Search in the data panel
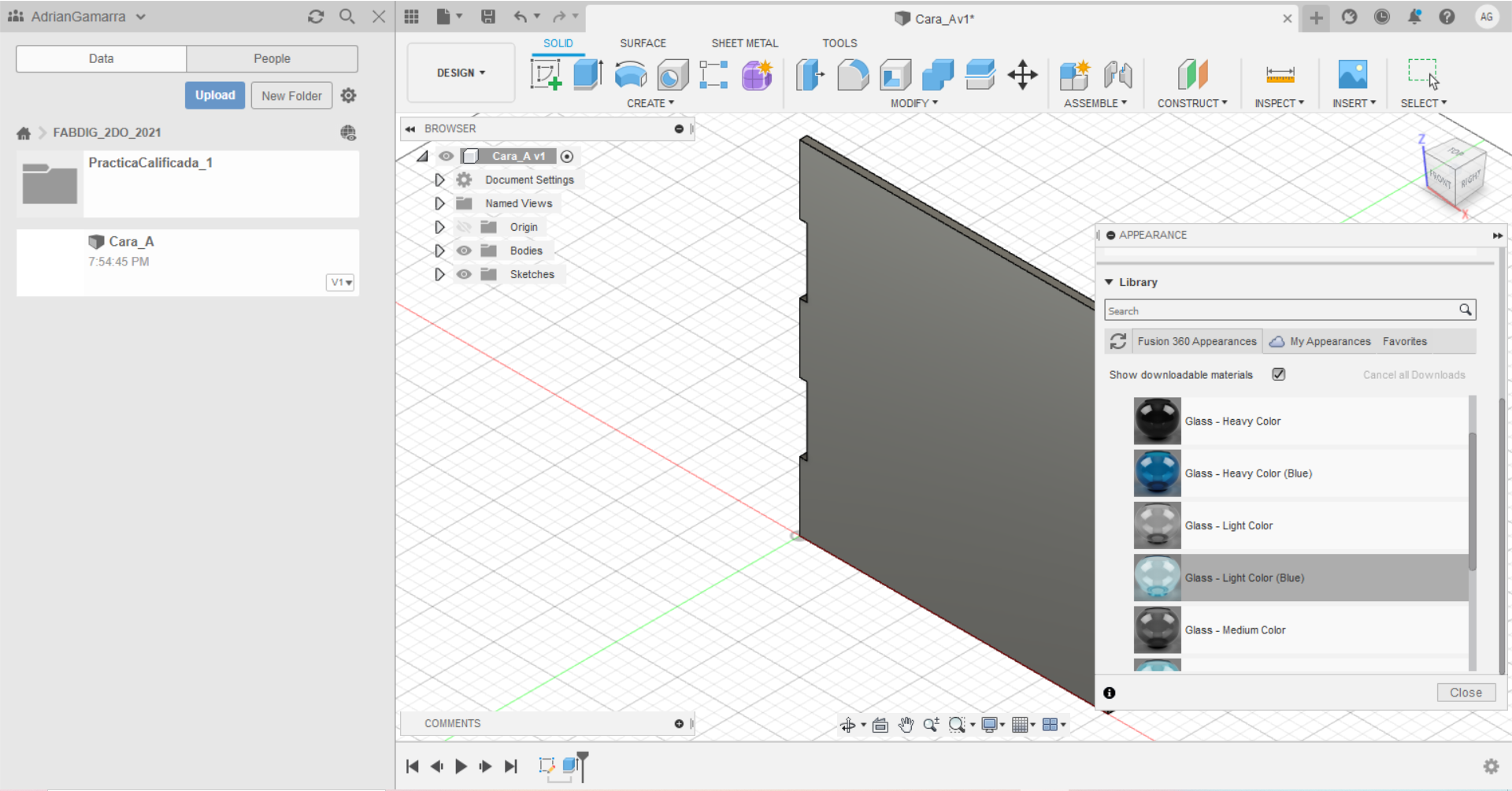Viewport: 1512px width, 791px height. [346, 17]
